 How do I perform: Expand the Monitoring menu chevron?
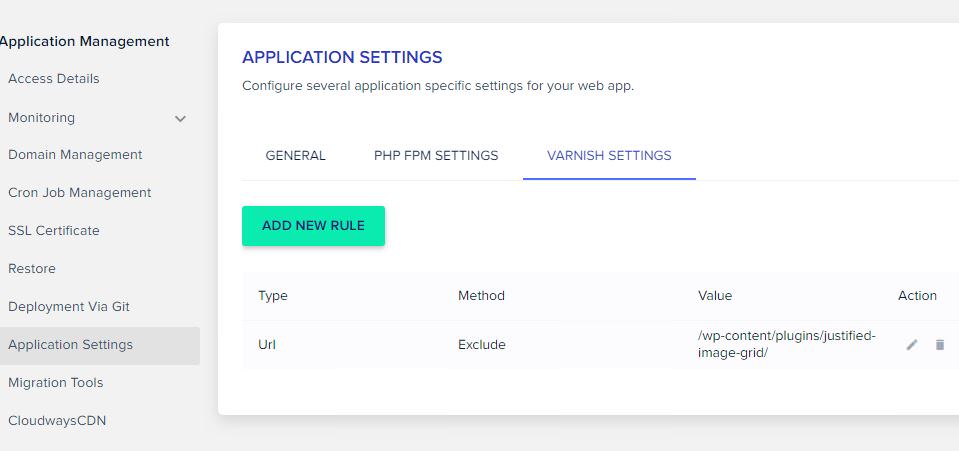click(x=180, y=119)
